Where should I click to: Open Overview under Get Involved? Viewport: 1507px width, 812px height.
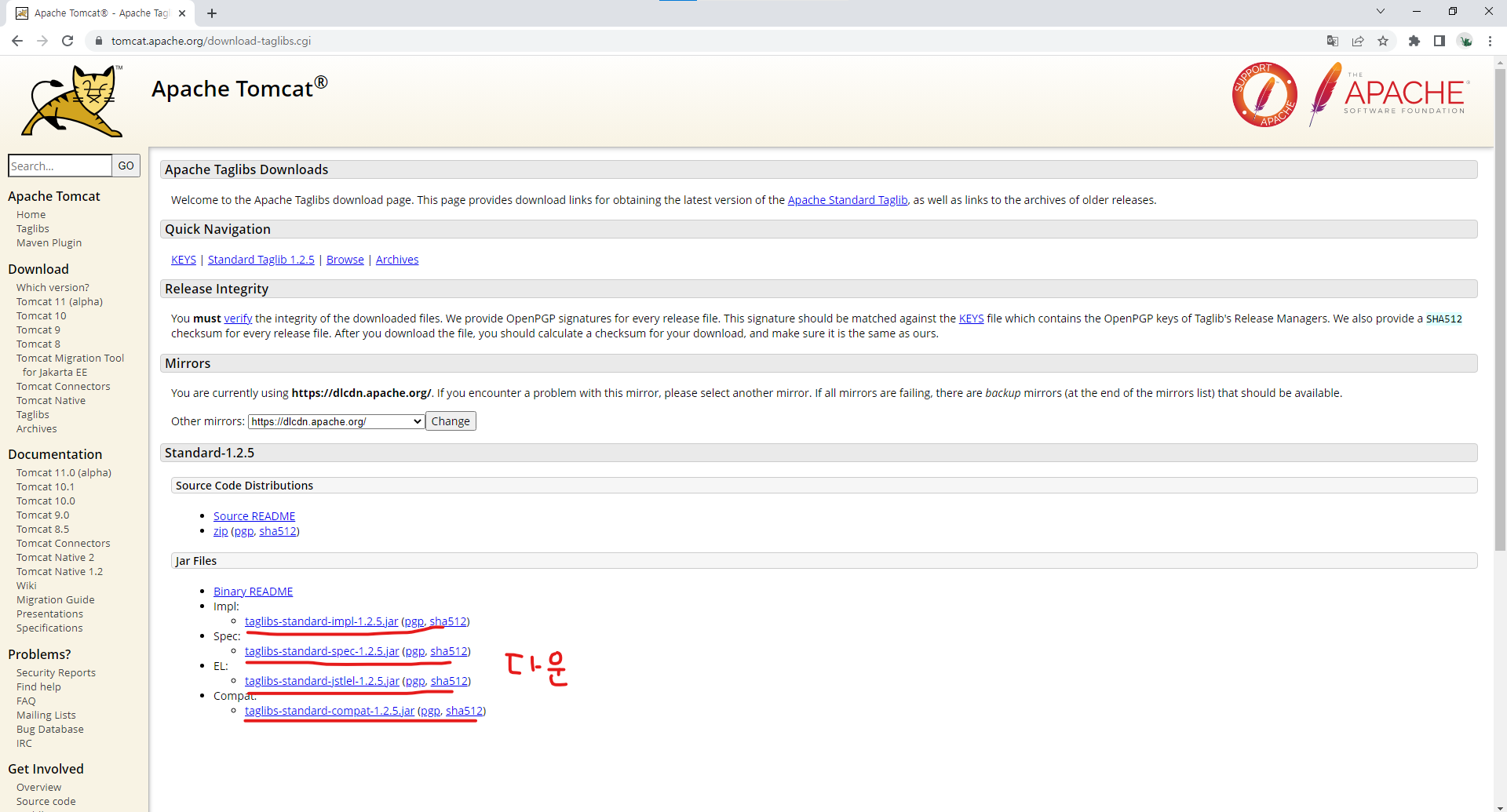tap(38, 787)
